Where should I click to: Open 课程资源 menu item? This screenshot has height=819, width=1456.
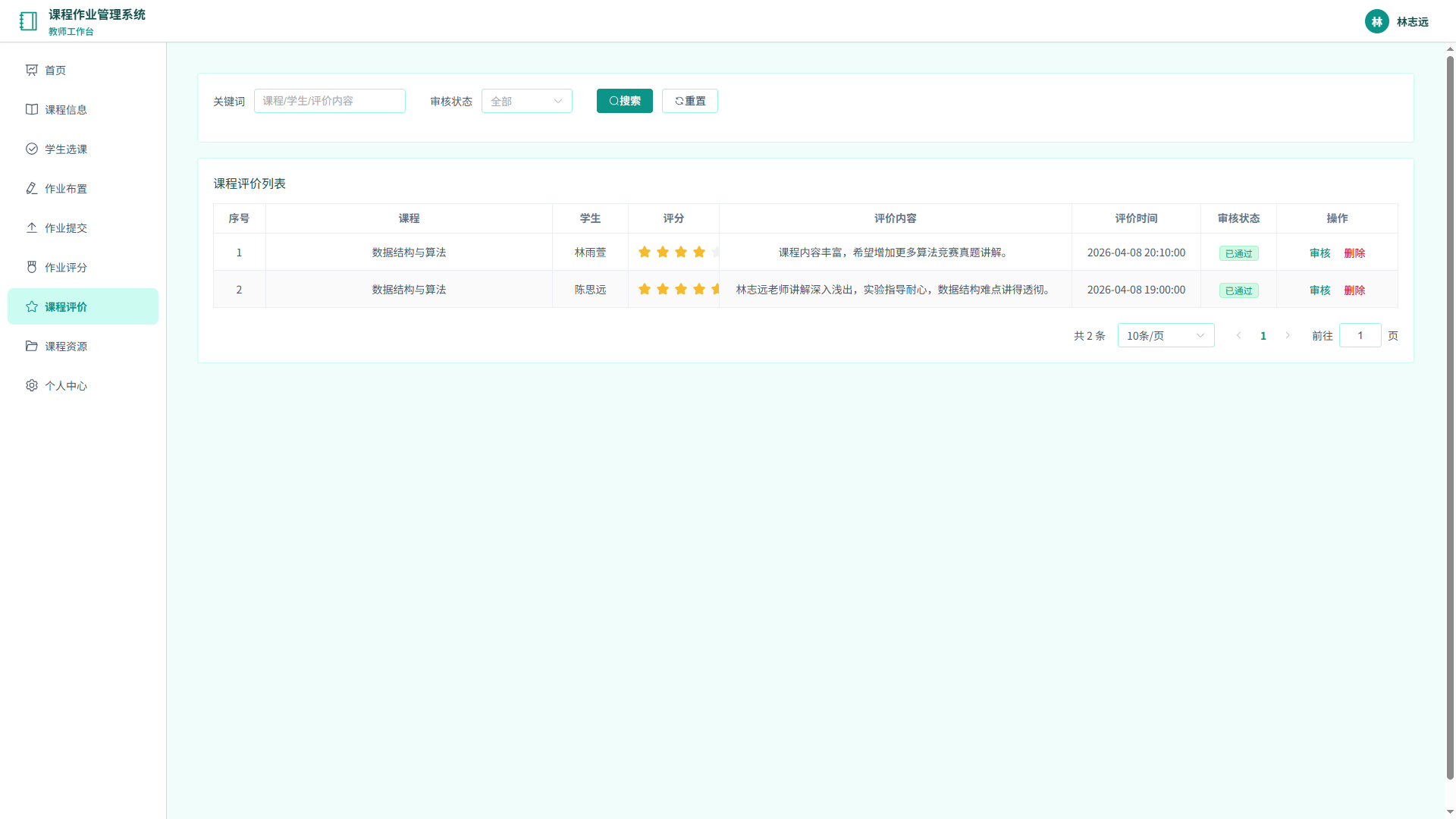point(83,346)
